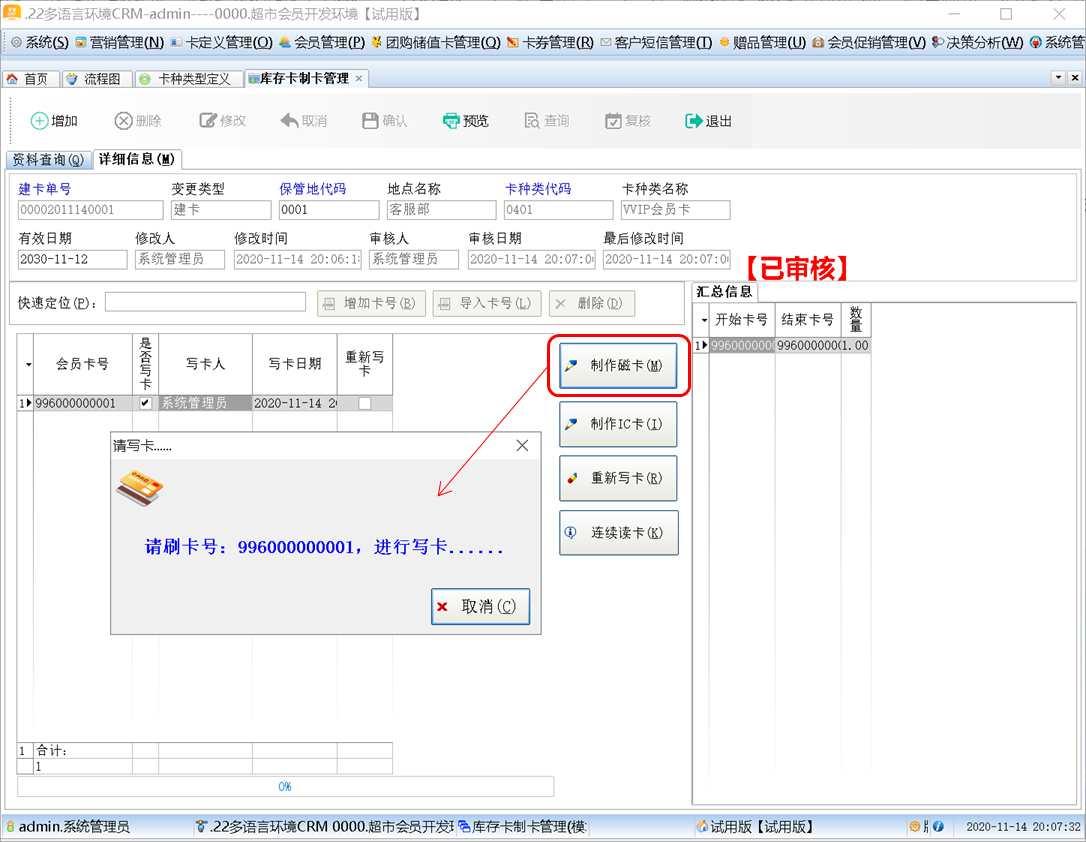Open 预览 print preview
1086x842 pixels.
(465, 120)
